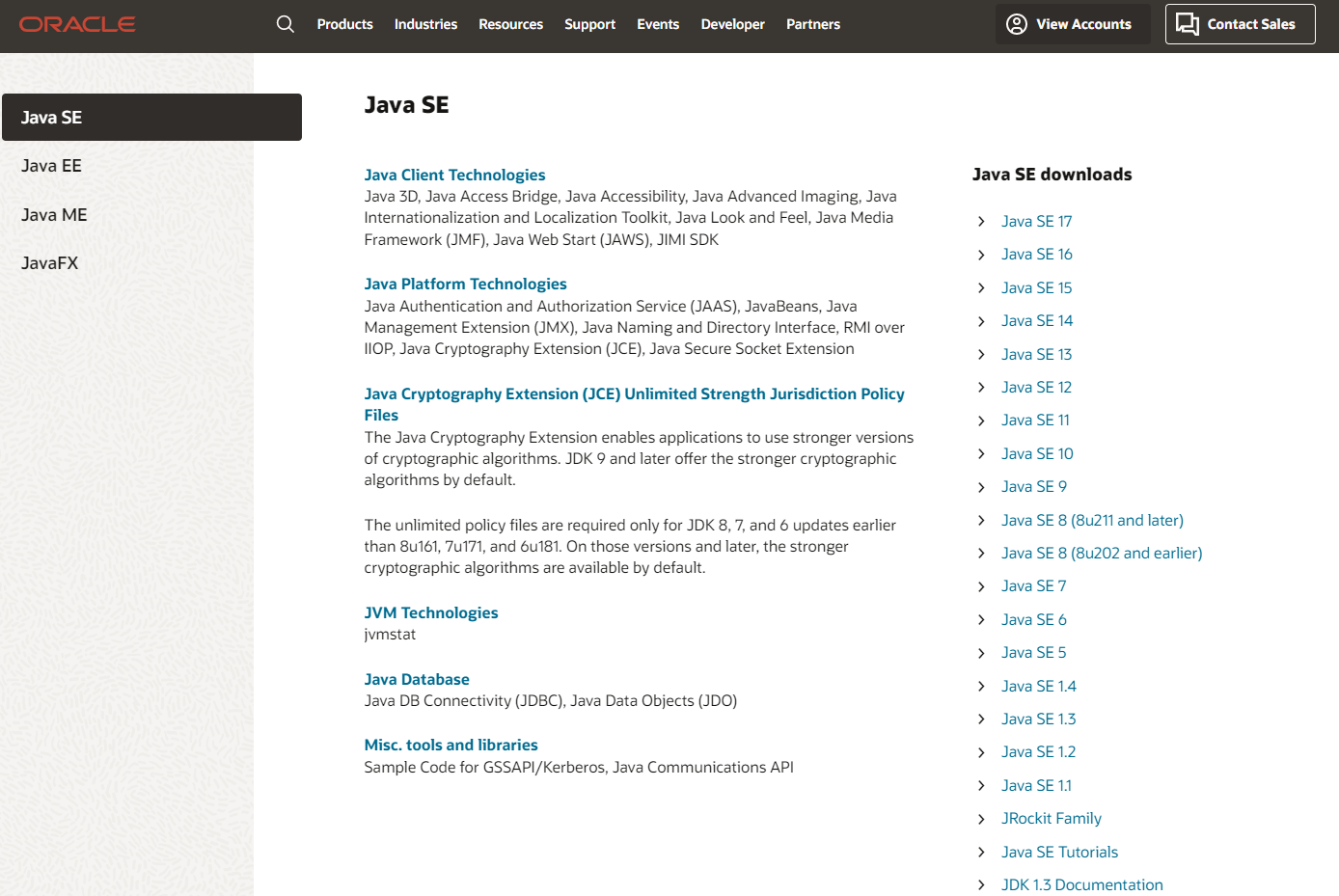The width and height of the screenshot is (1339, 896).
Task: Click the chevron beside Java SE 1.2
Action: (981, 752)
